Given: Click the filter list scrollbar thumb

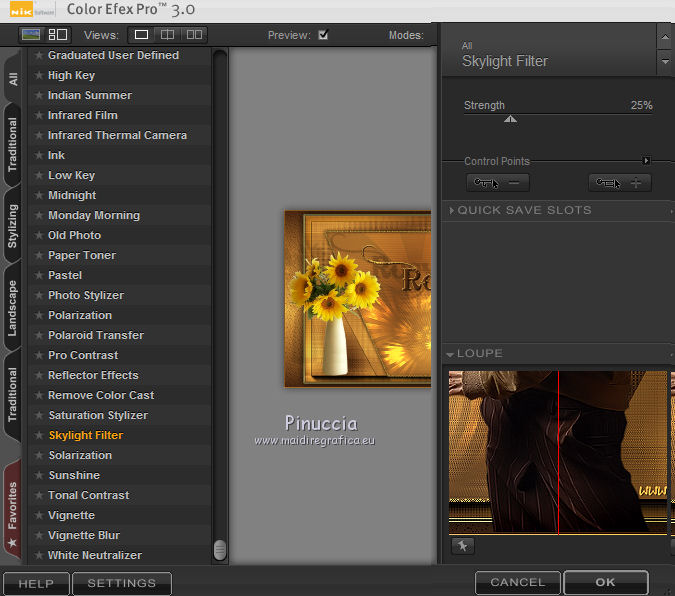Looking at the screenshot, I should [x=220, y=550].
